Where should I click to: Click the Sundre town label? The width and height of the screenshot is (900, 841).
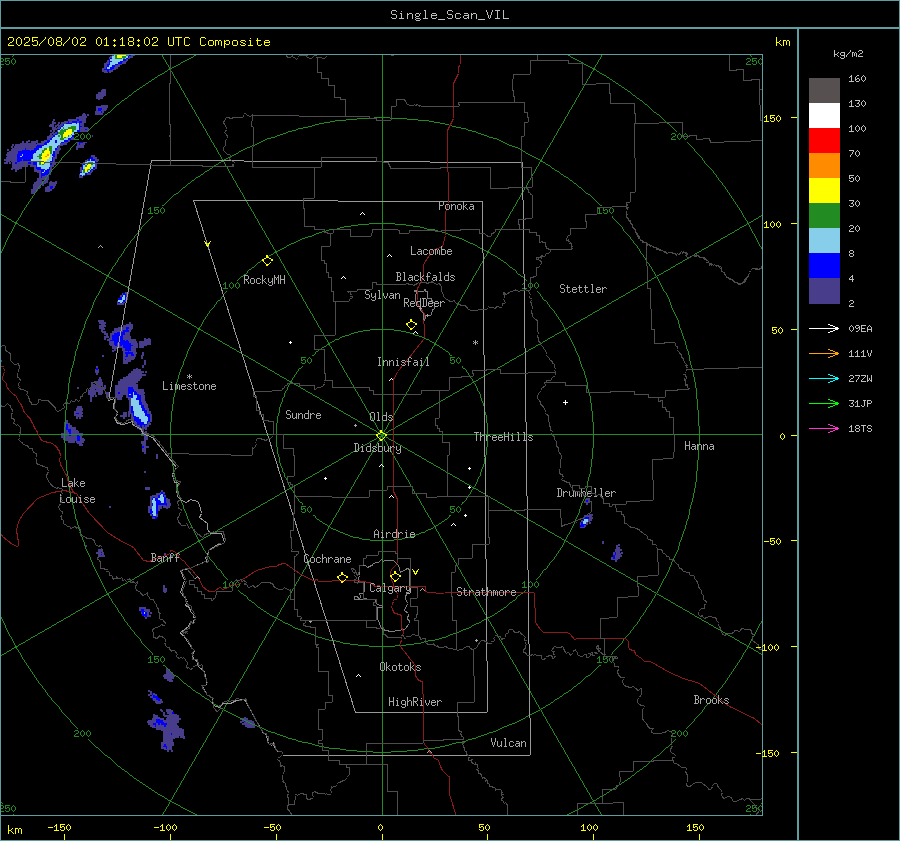click(303, 414)
